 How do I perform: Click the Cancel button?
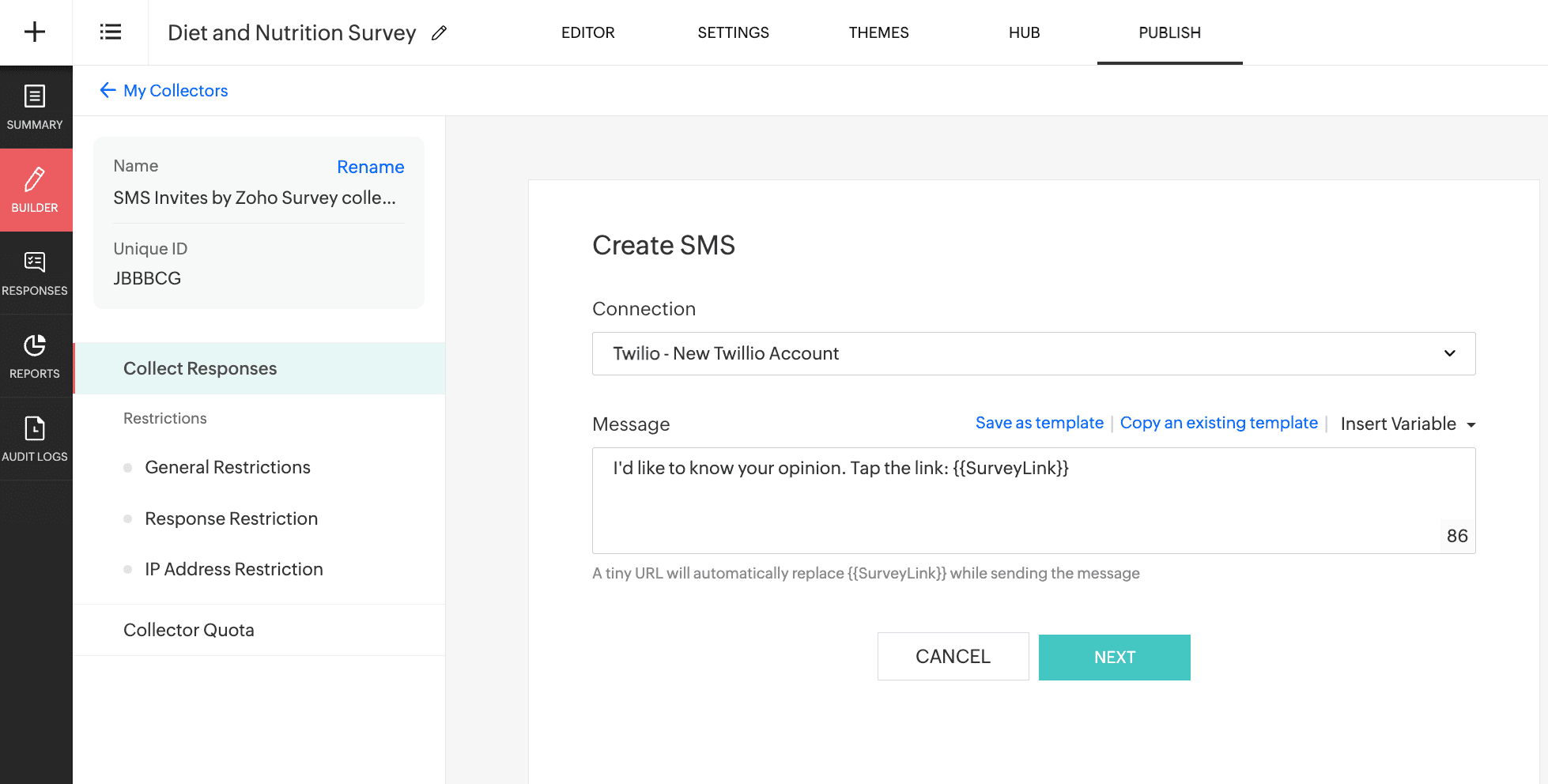point(953,657)
